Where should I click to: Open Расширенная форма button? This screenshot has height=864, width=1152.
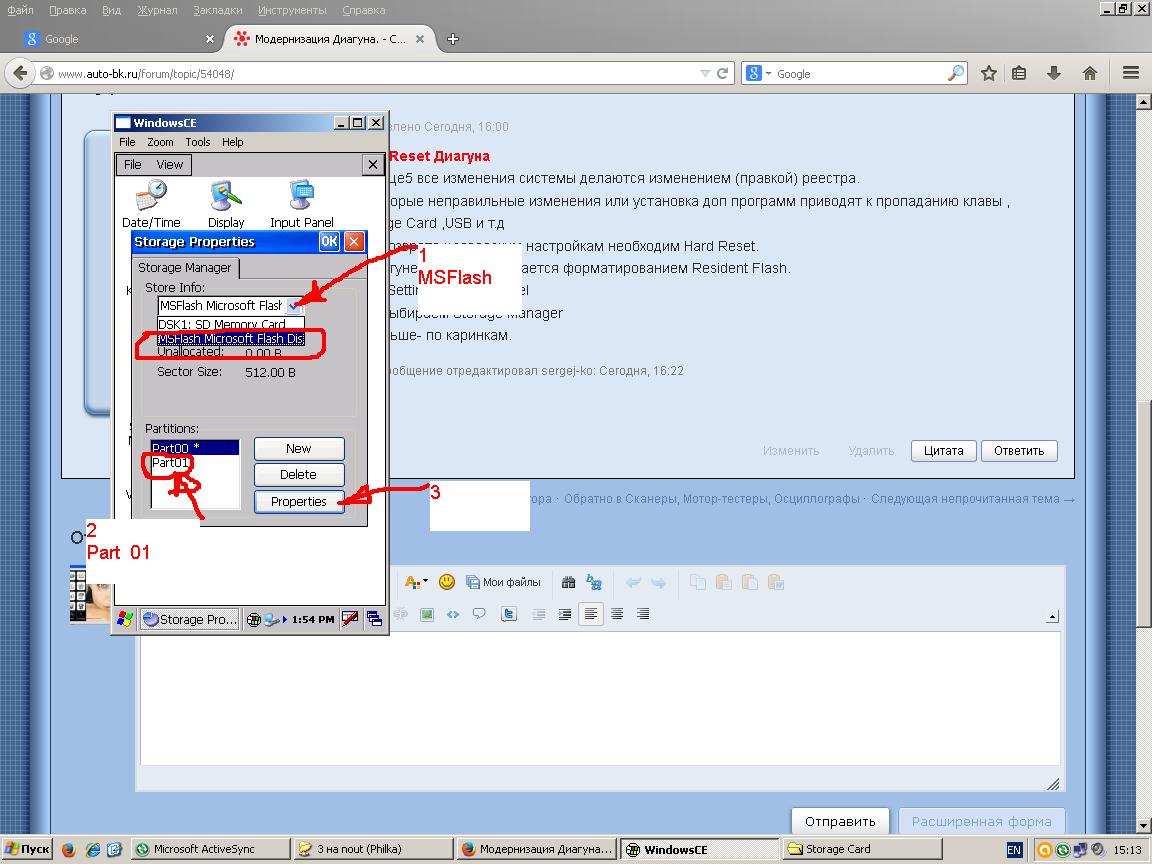coord(982,821)
